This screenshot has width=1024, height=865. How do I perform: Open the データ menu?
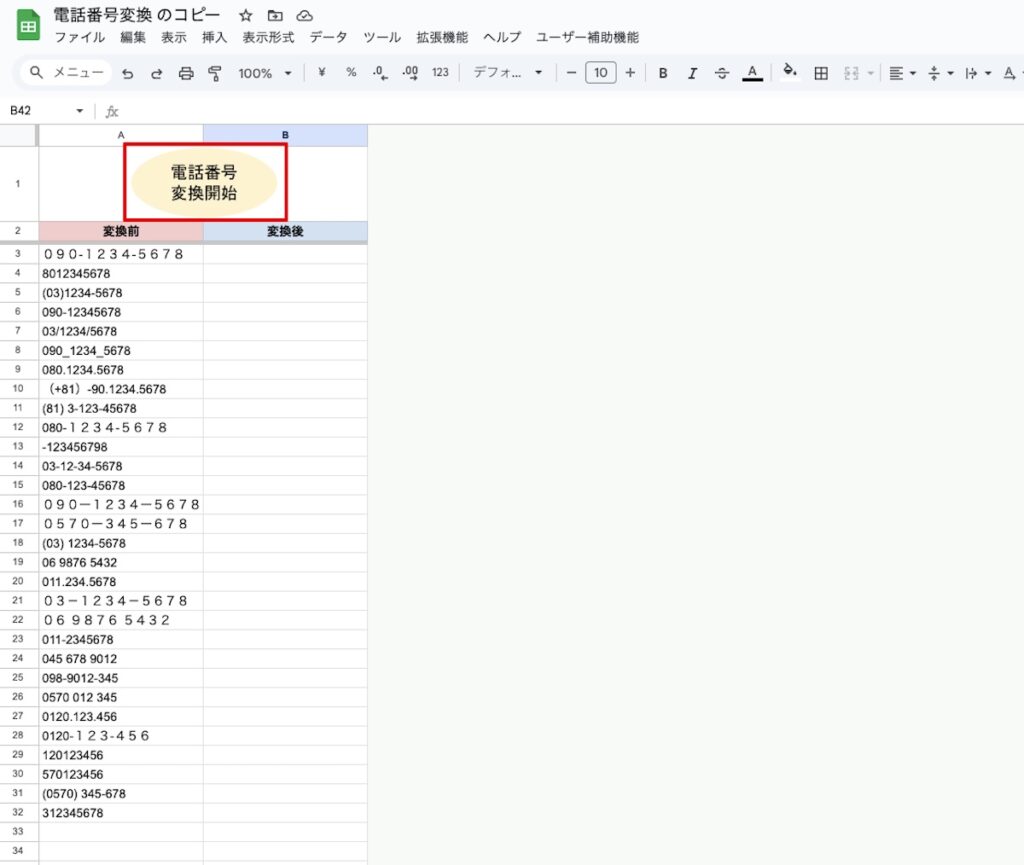coord(328,37)
